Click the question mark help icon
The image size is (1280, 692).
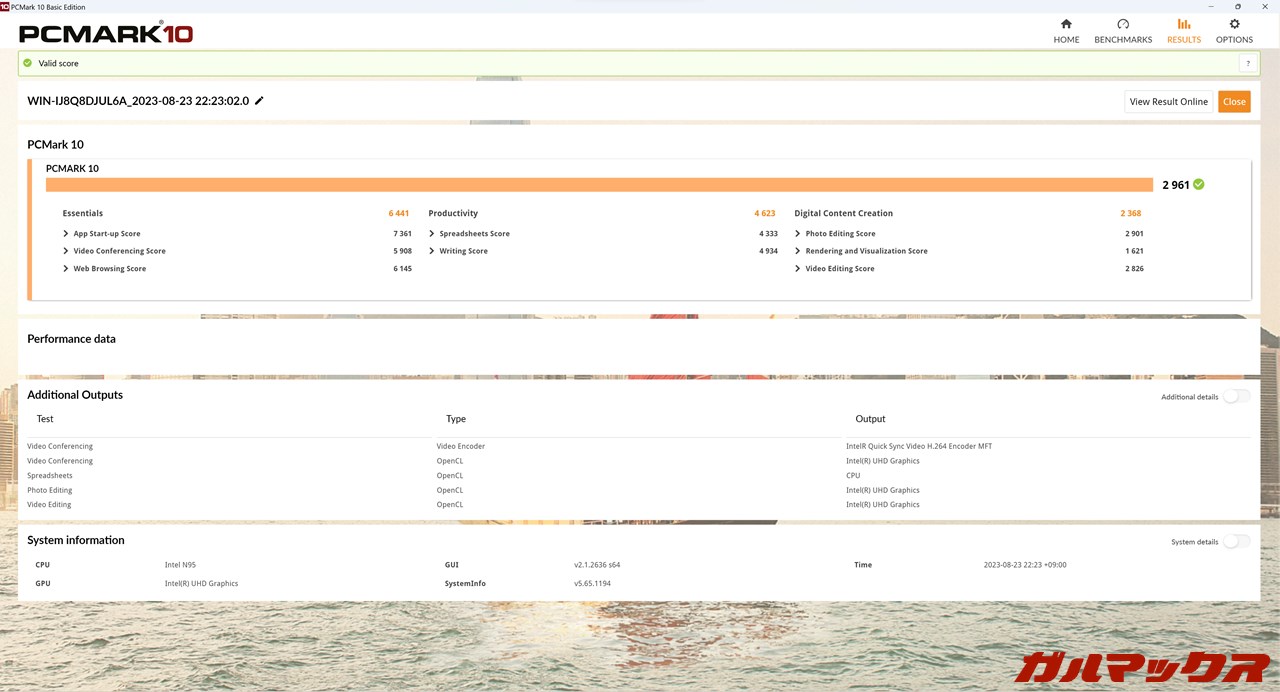pos(1247,64)
